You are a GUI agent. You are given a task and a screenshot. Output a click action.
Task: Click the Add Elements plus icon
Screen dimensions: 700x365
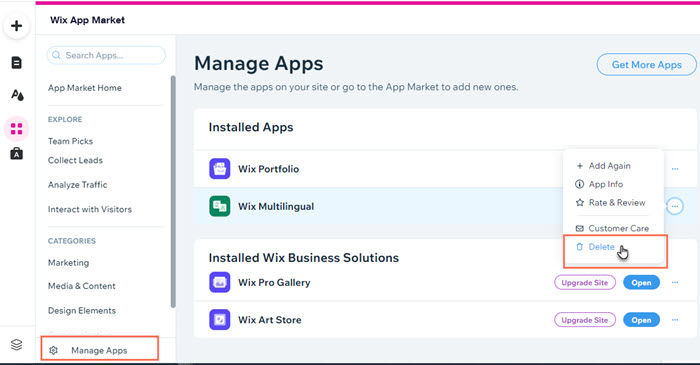(17, 26)
